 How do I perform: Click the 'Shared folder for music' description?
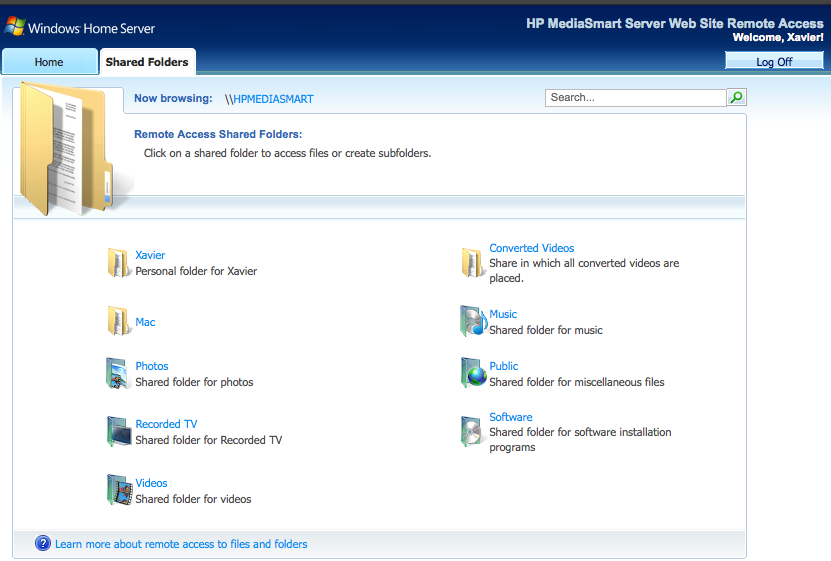546,330
